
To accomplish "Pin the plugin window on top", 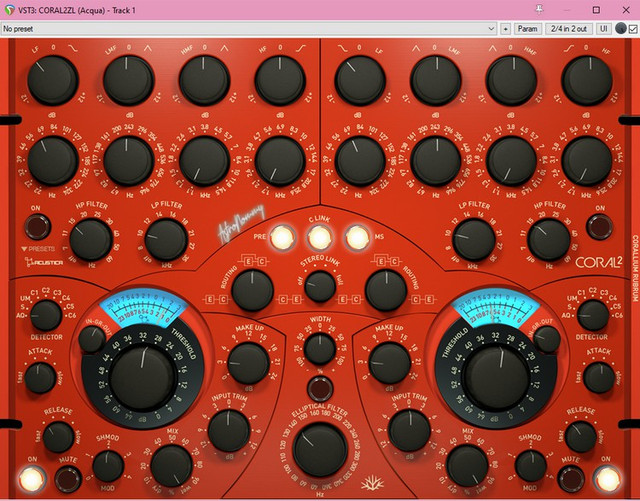I will tap(539, 10).
